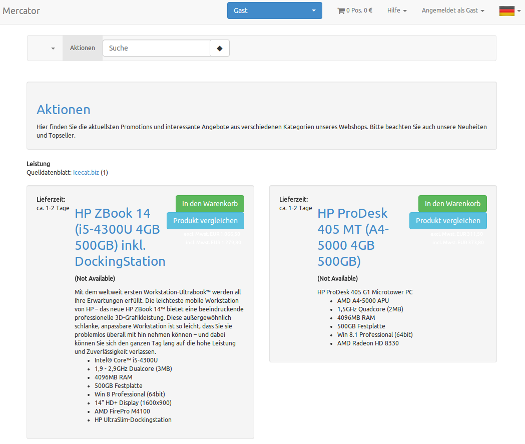This screenshot has width=525, height=444.
Task: Open the shopping cart showing 0 Pos.
Action: click(x=355, y=11)
